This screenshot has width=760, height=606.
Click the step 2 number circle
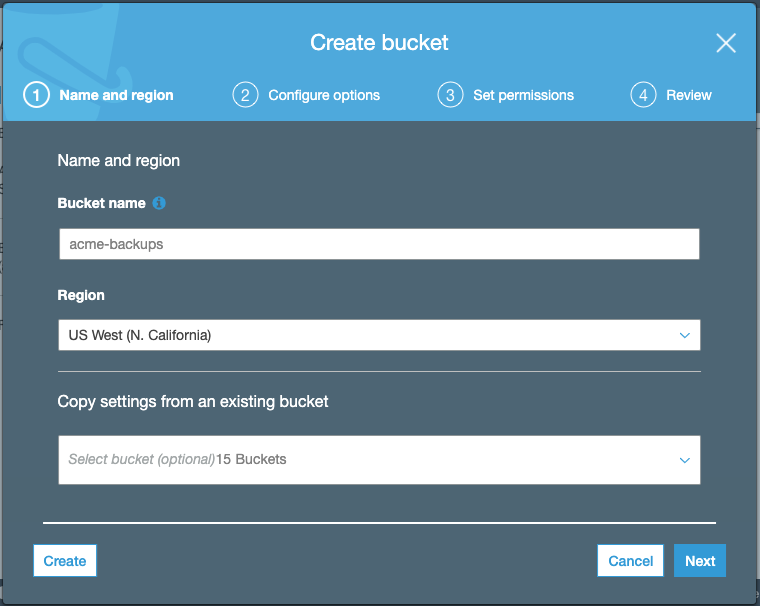pos(244,95)
